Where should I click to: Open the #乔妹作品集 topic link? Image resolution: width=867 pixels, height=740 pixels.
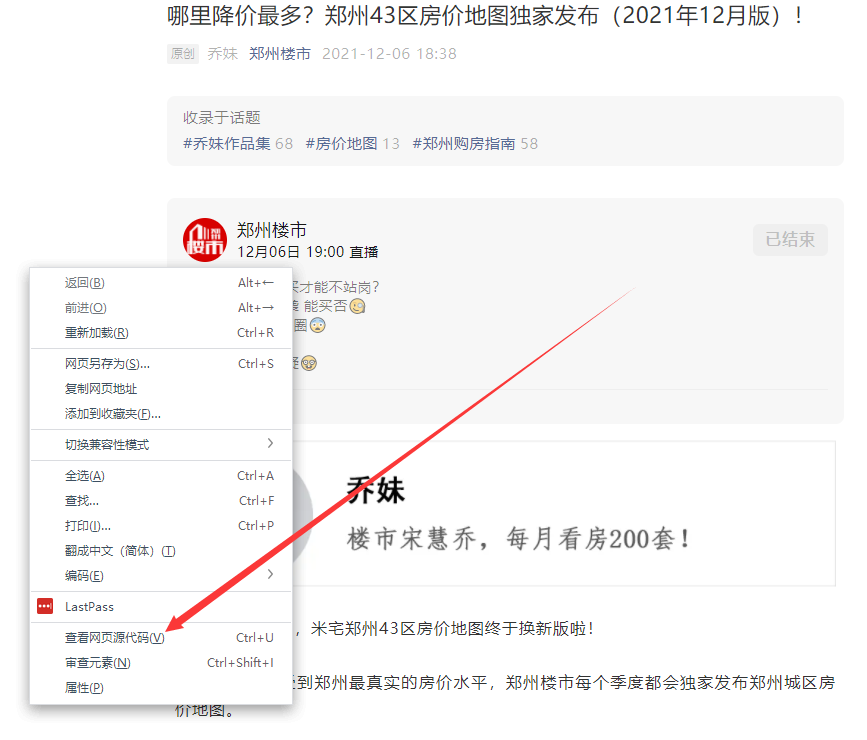tap(230, 143)
